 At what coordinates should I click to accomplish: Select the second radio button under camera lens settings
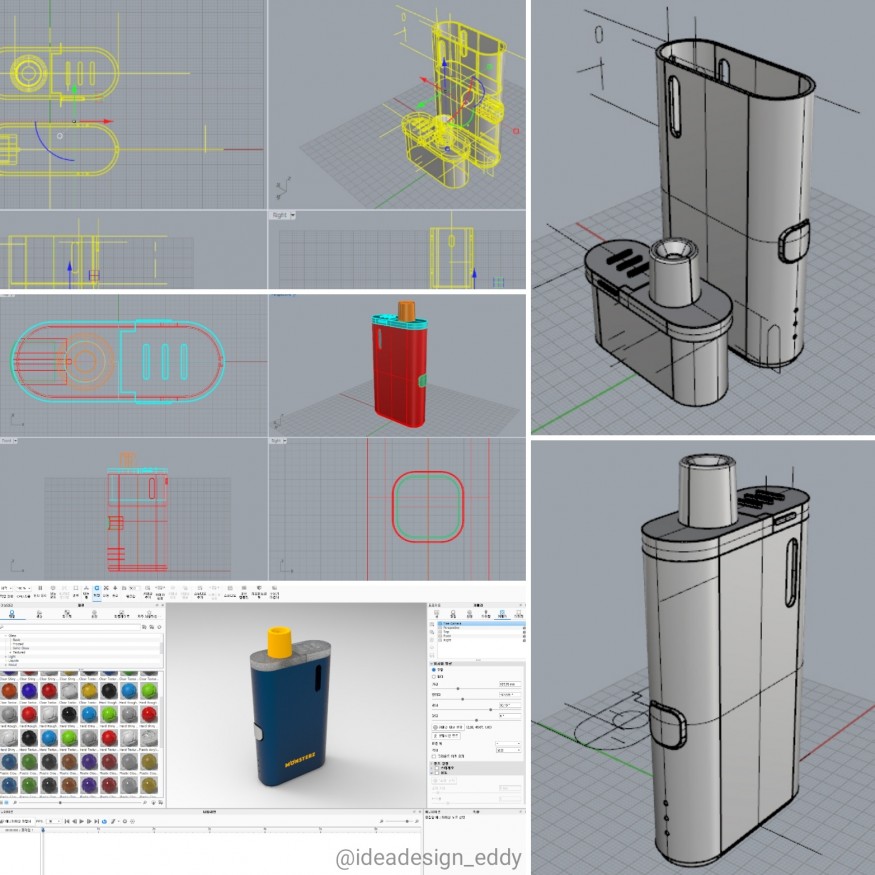pyautogui.click(x=432, y=677)
